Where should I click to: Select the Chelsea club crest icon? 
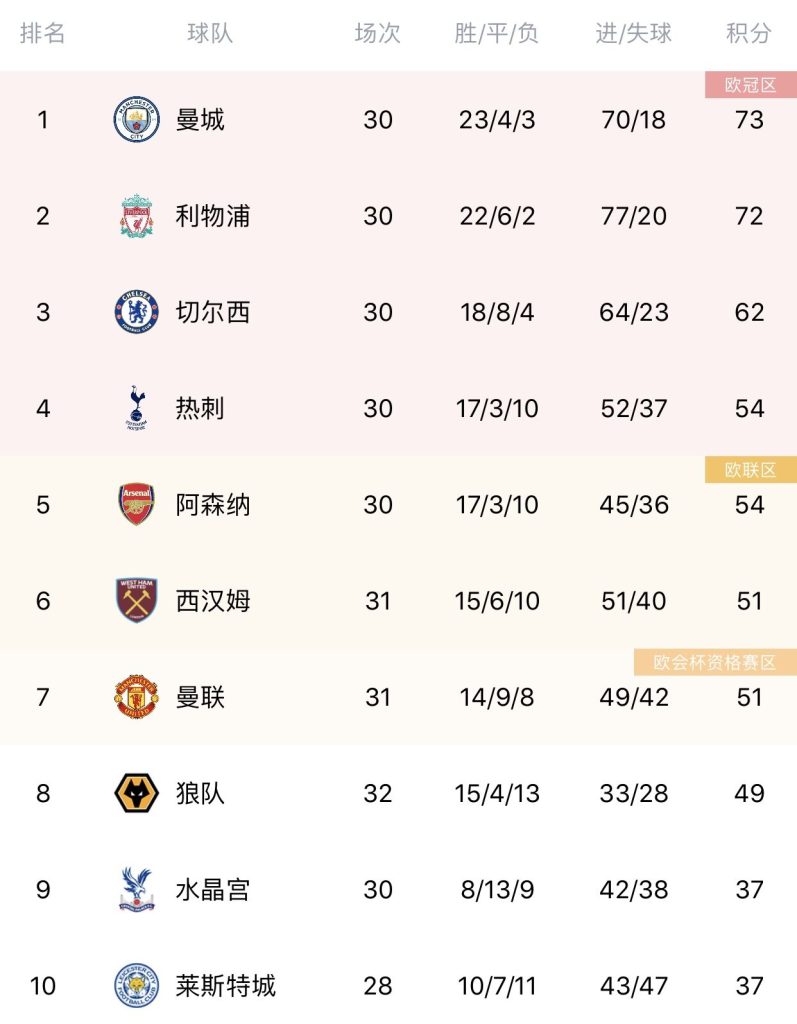click(136, 312)
